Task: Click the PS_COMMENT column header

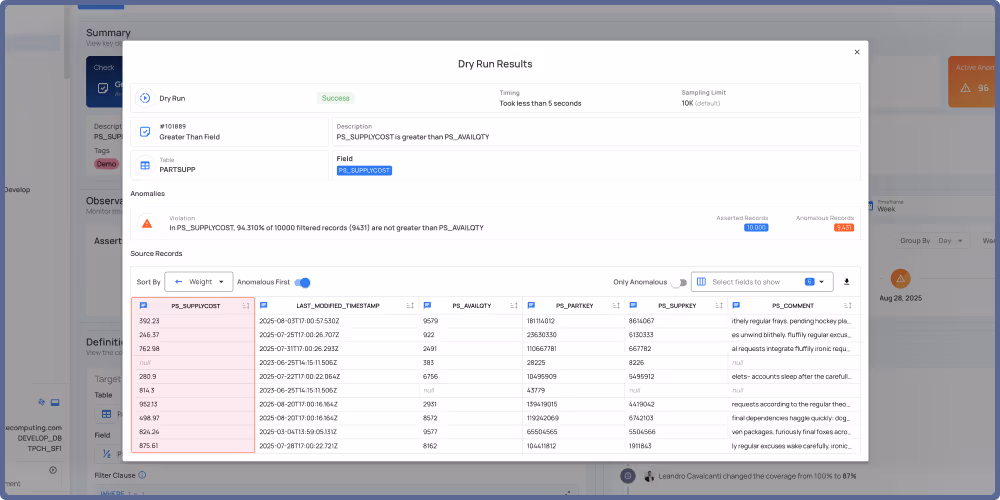Action: pos(793,306)
